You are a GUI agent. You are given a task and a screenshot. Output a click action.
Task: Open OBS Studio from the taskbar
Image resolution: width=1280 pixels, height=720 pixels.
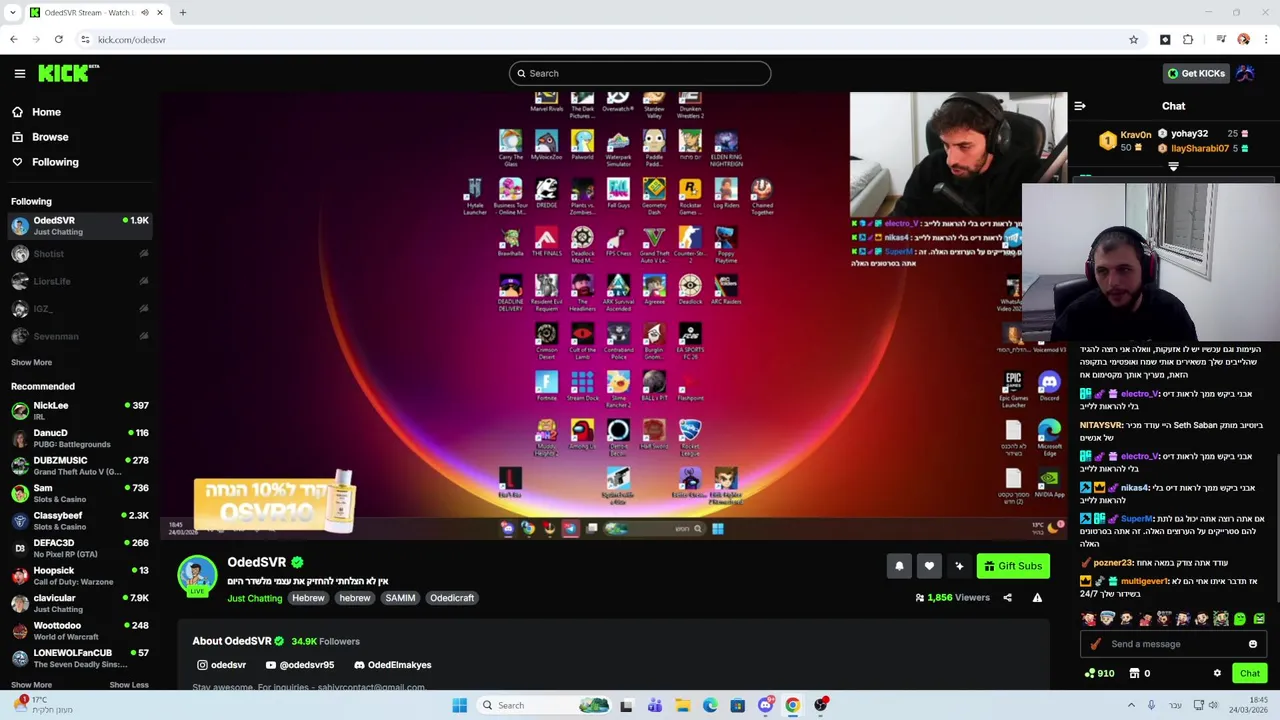820,705
